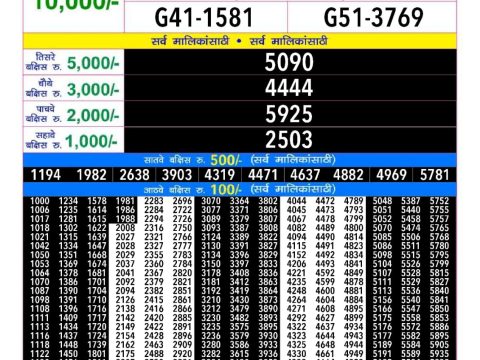Click number 1122 in the 100 prize table
The image size is (480, 360).
[40, 354]
